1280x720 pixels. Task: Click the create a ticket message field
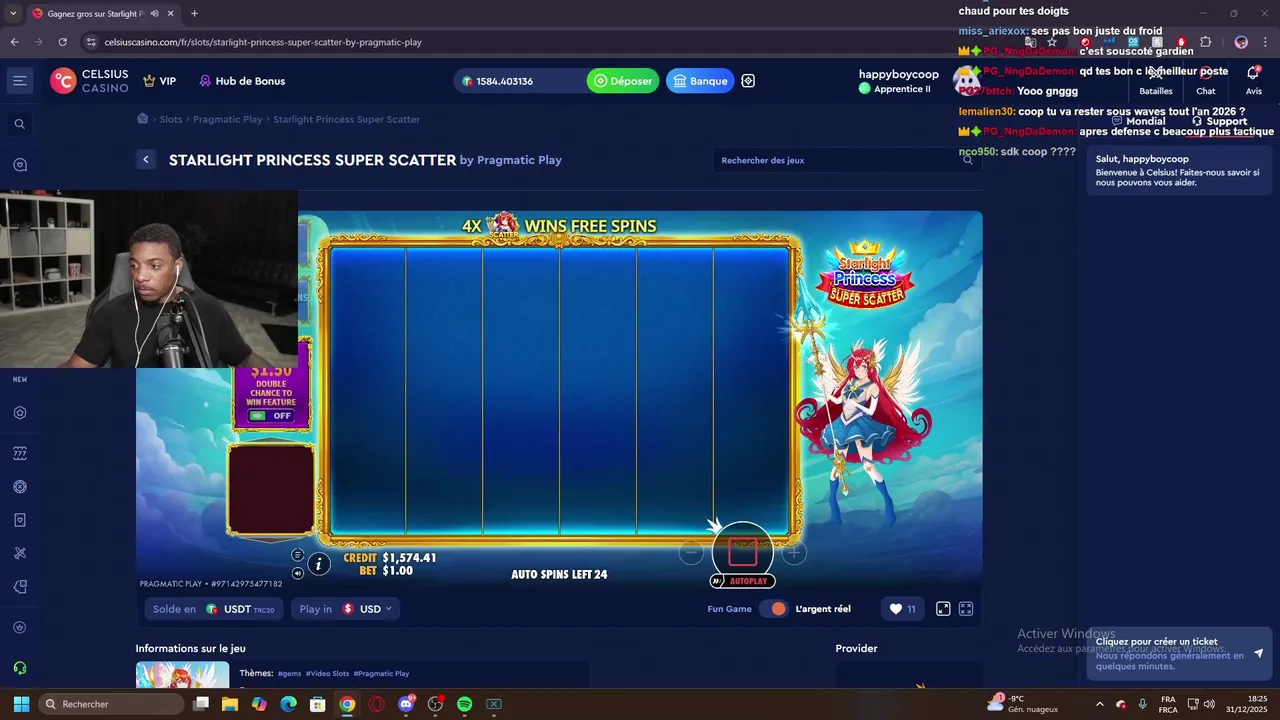point(1168,654)
